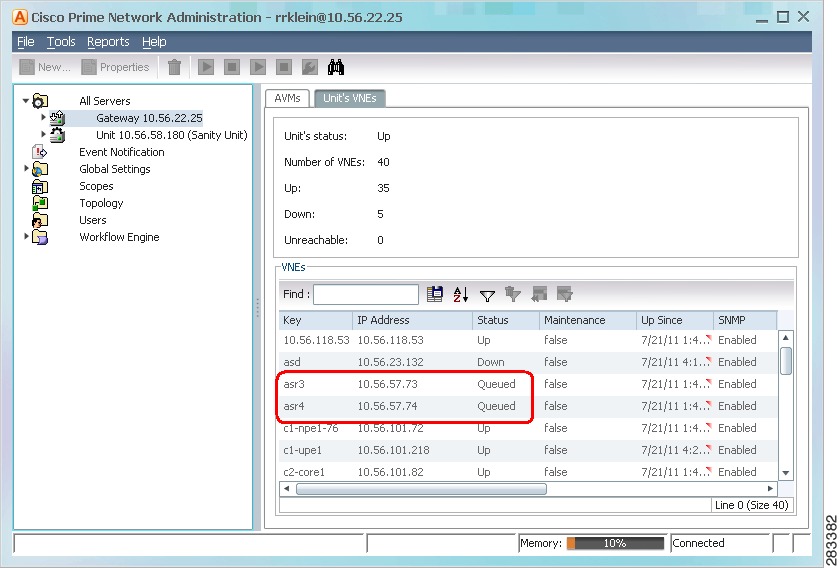Viewport: 840px width, 568px height.
Task: Click the horizontal scrollbar thumb in VNEs table
Action: point(421,489)
